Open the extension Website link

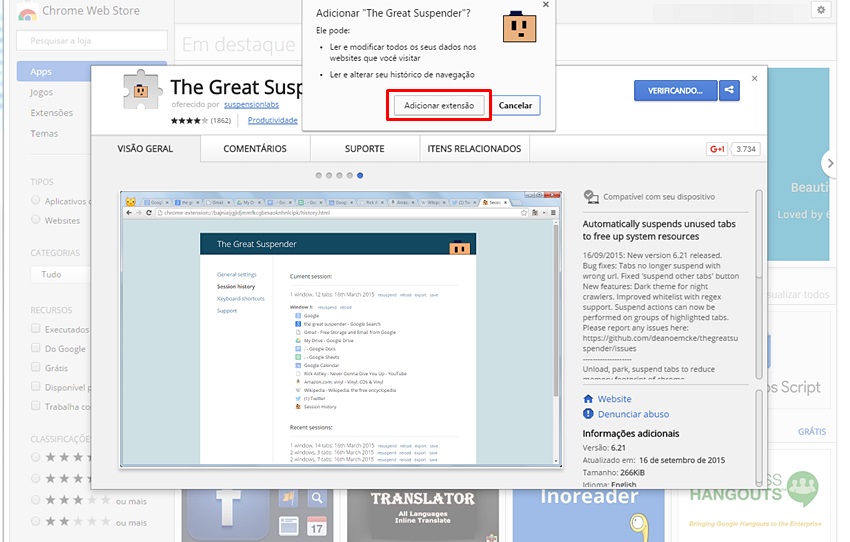pyautogui.click(x=614, y=399)
